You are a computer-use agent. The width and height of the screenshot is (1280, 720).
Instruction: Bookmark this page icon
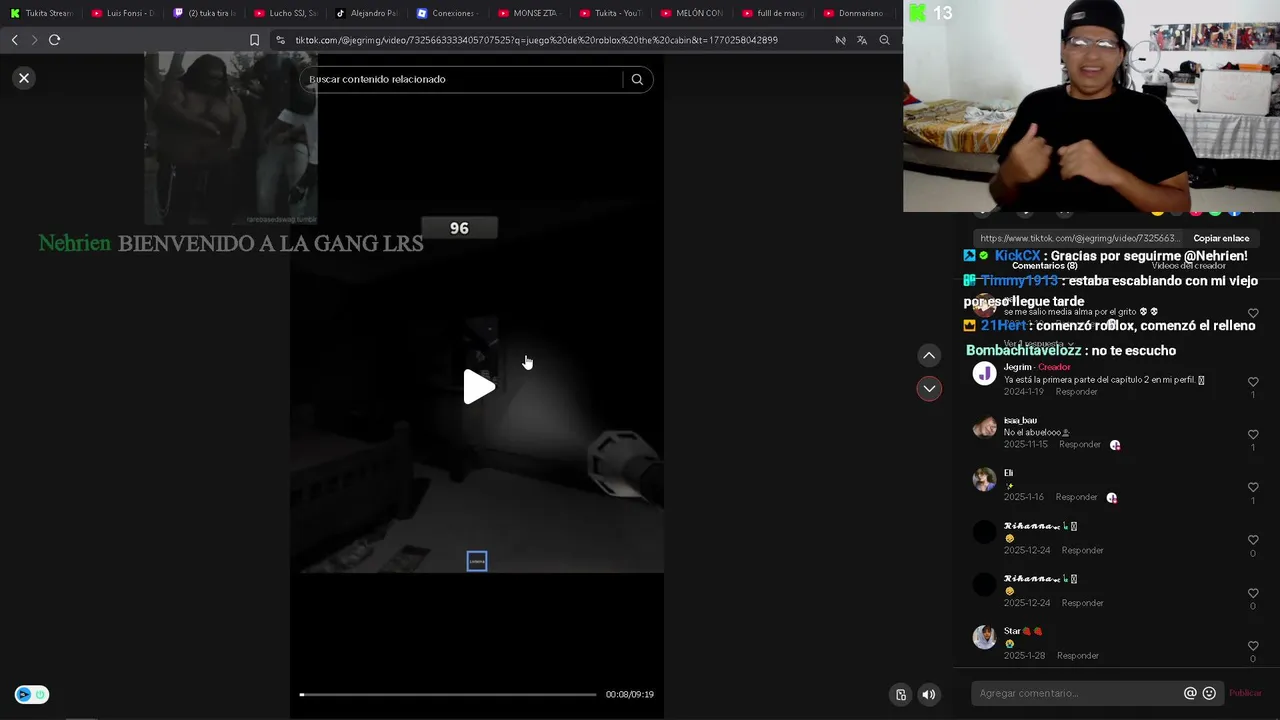point(254,40)
